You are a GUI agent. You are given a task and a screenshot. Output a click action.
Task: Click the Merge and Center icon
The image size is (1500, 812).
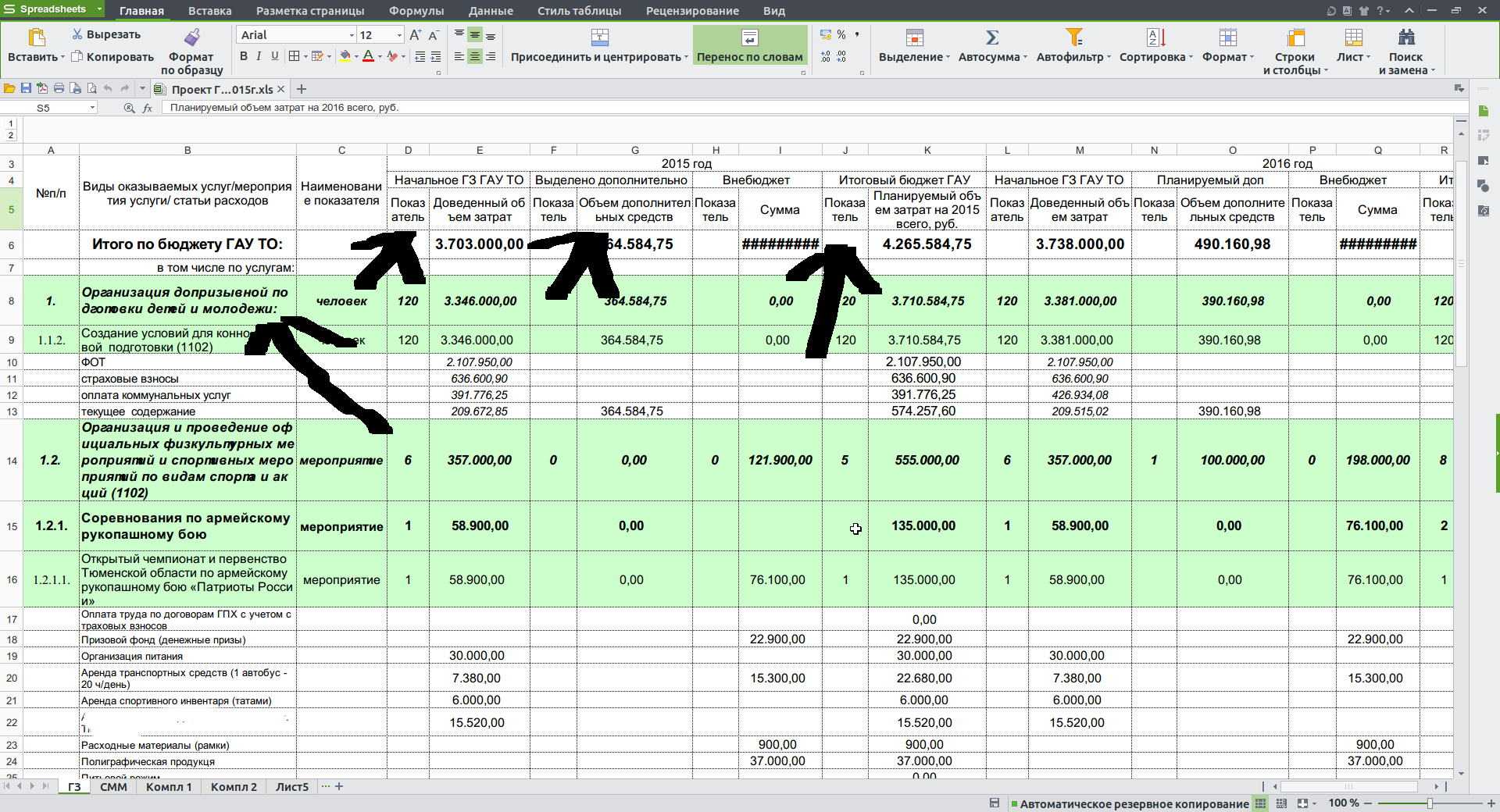599,37
